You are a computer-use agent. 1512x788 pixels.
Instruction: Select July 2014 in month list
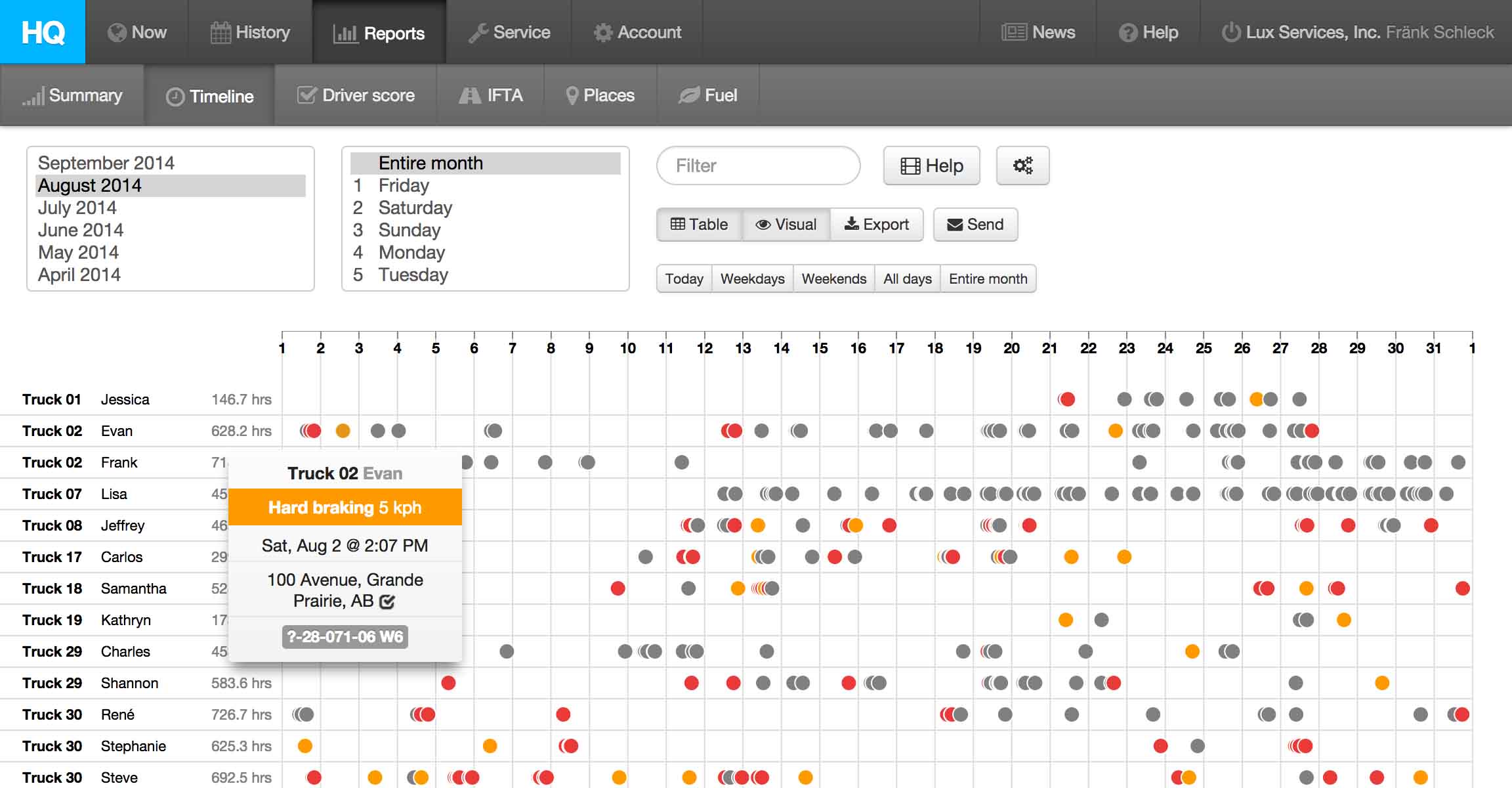pyautogui.click(x=77, y=208)
